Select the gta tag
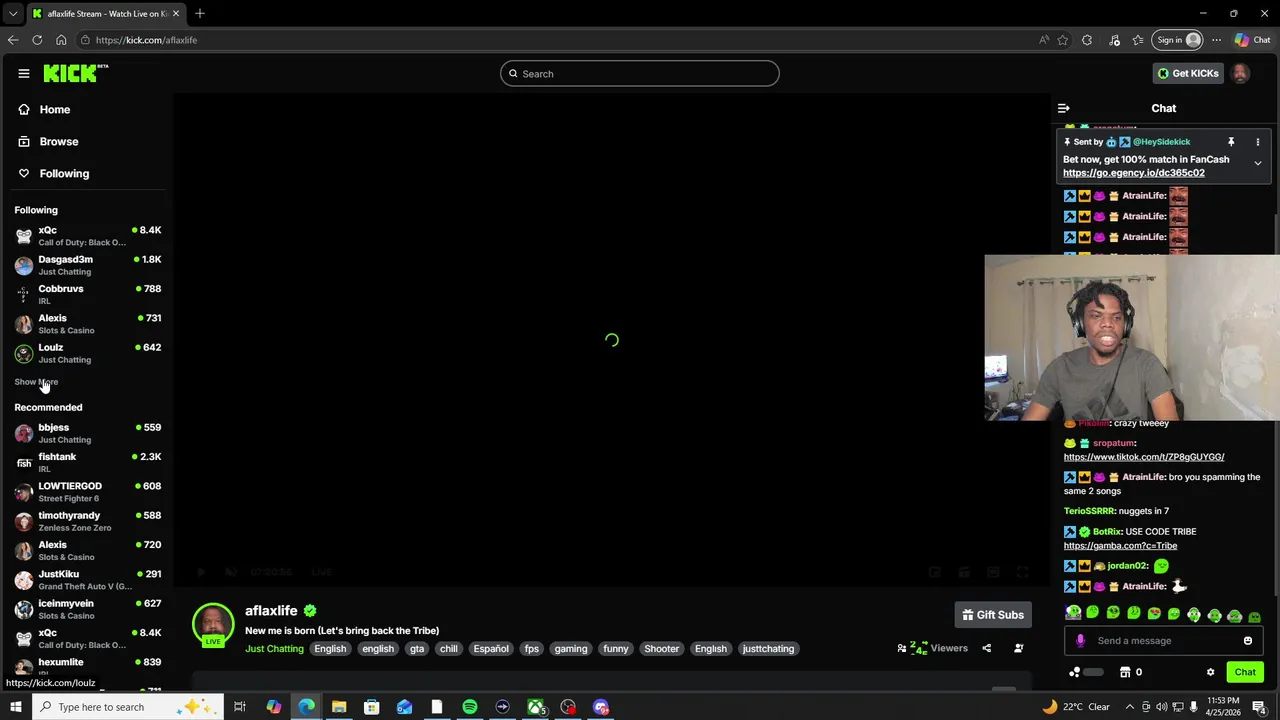The image size is (1280, 720). (417, 649)
